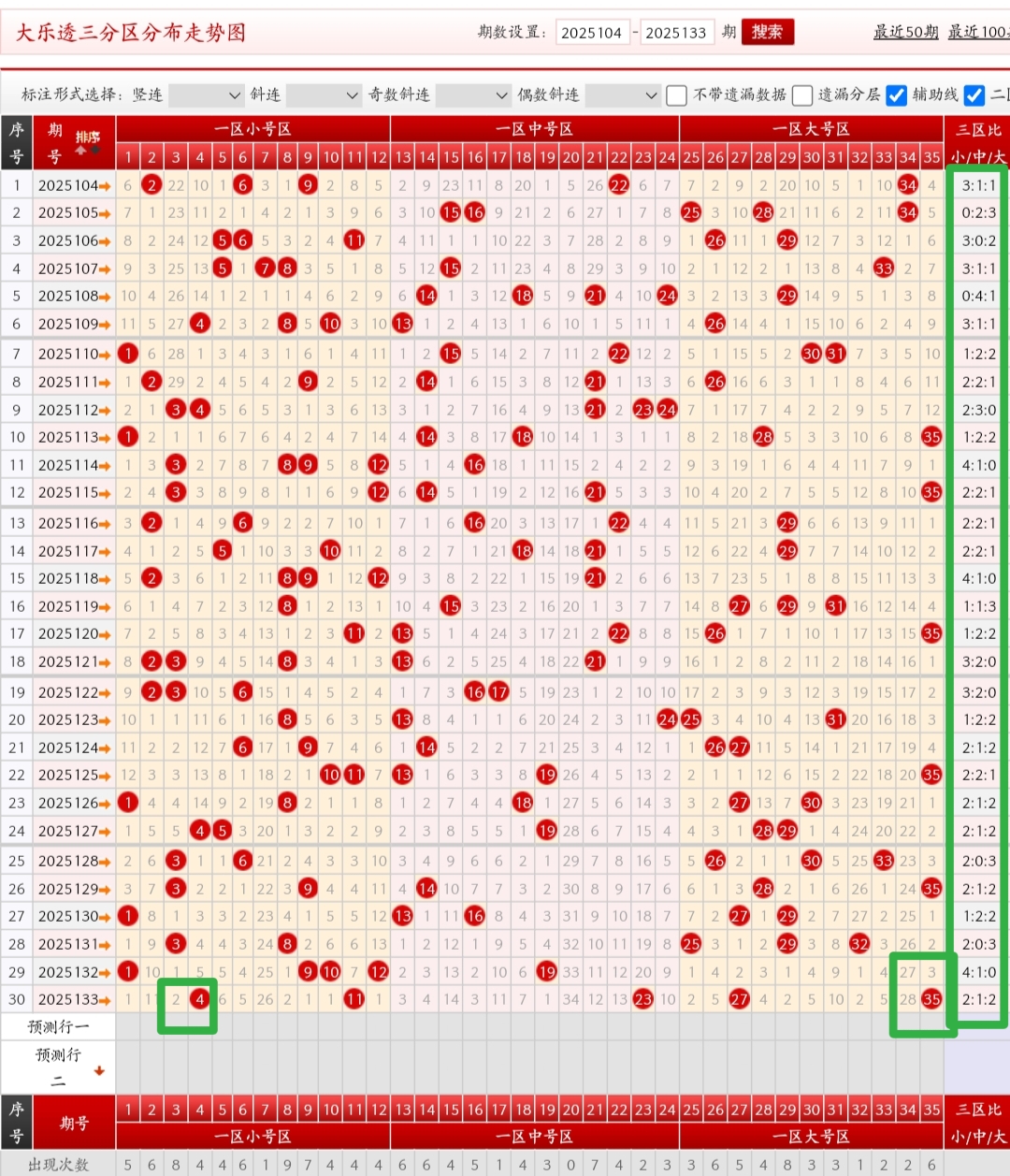Click red ball 22 in row 2025104
The height and width of the screenshot is (1176, 1010).
click(619, 185)
